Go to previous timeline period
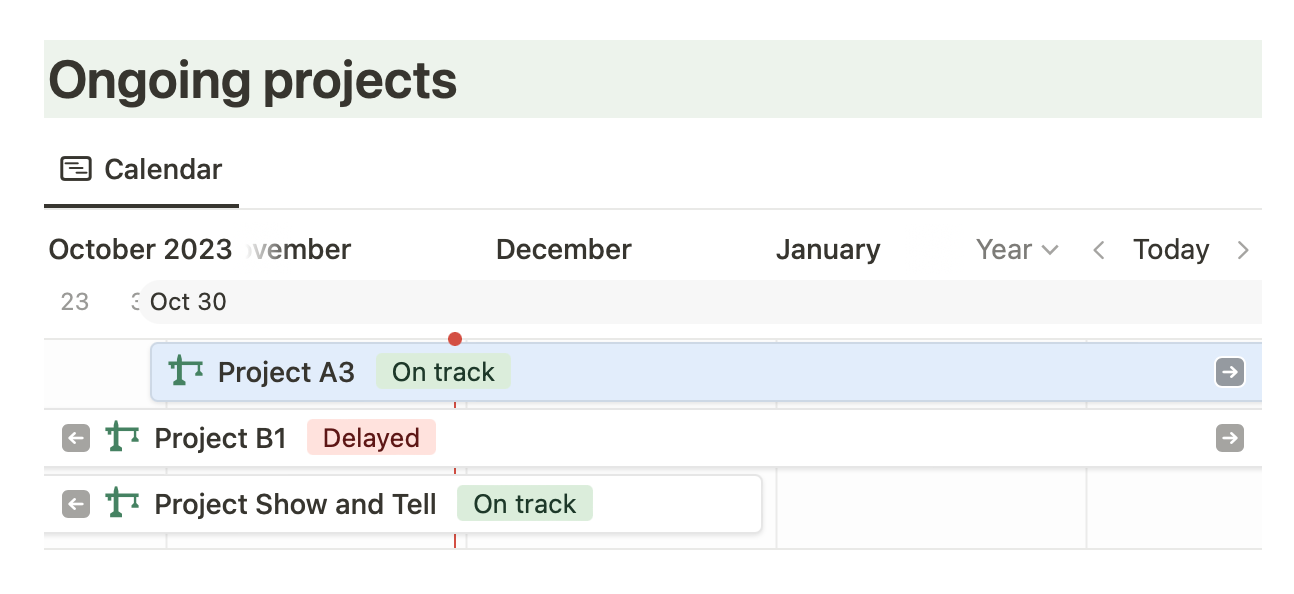Image resolution: width=1294 pixels, height=594 pixels. click(1099, 250)
